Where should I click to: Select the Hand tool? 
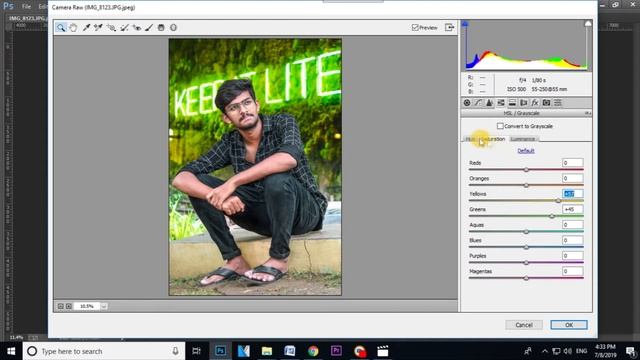(x=73, y=27)
